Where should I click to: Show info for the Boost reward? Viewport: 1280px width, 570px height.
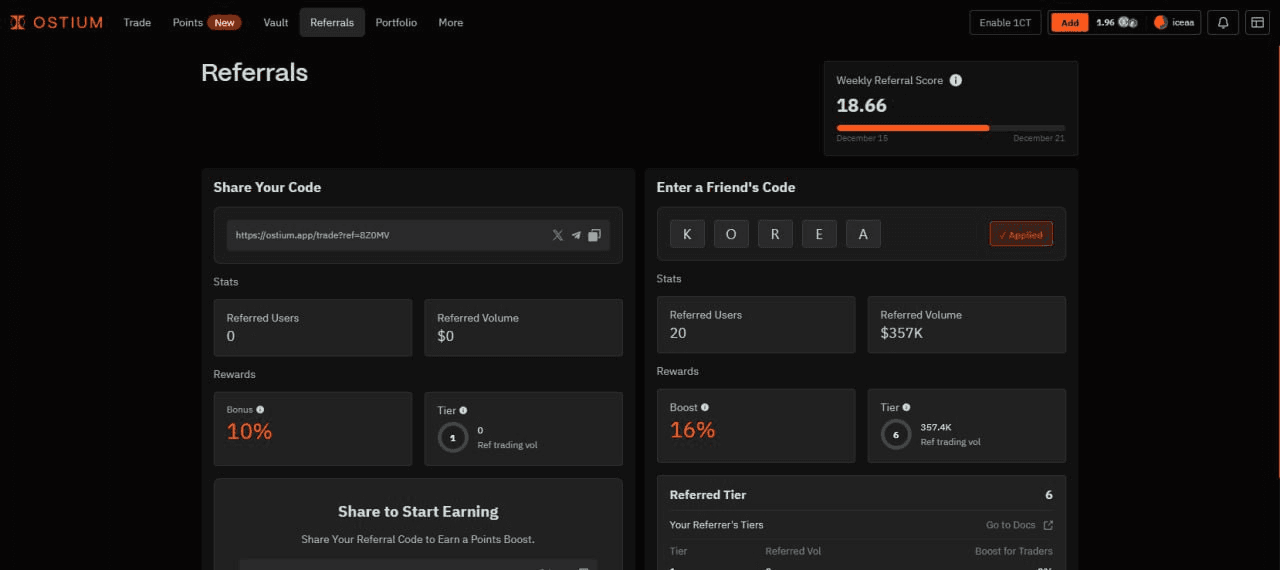(704, 407)
